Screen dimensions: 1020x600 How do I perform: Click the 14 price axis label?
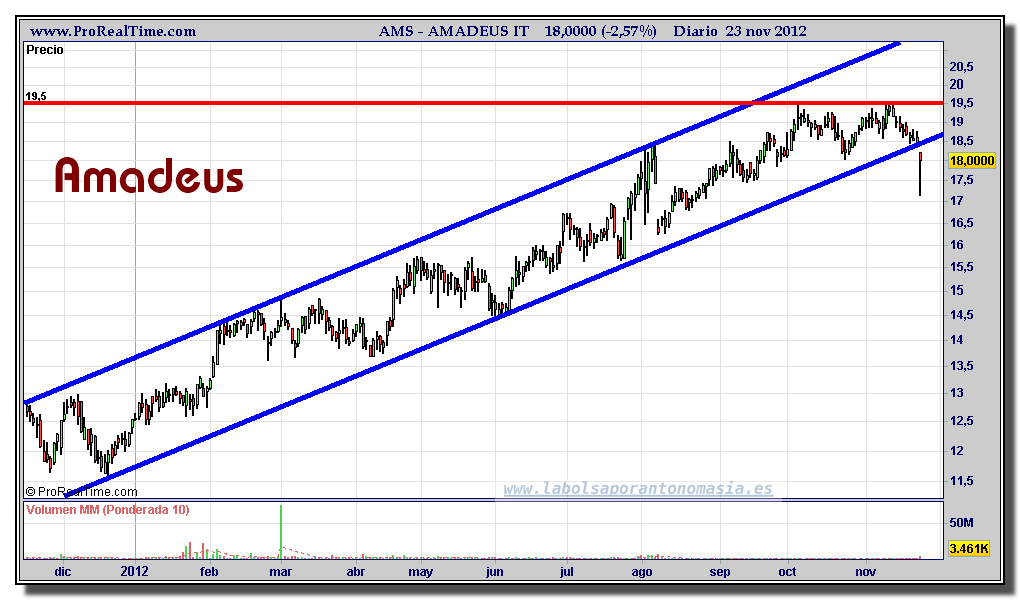click(x=956, y=340)
